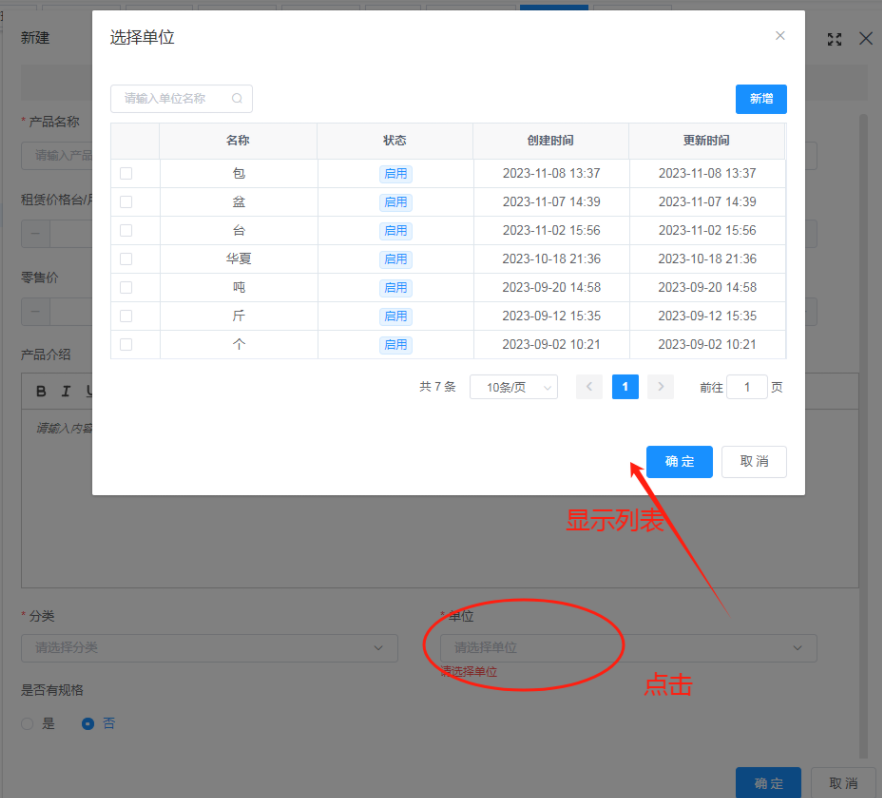Click the fullscreen expand icon at top right
Screen dimensions: 882x798
pos(835,39)
